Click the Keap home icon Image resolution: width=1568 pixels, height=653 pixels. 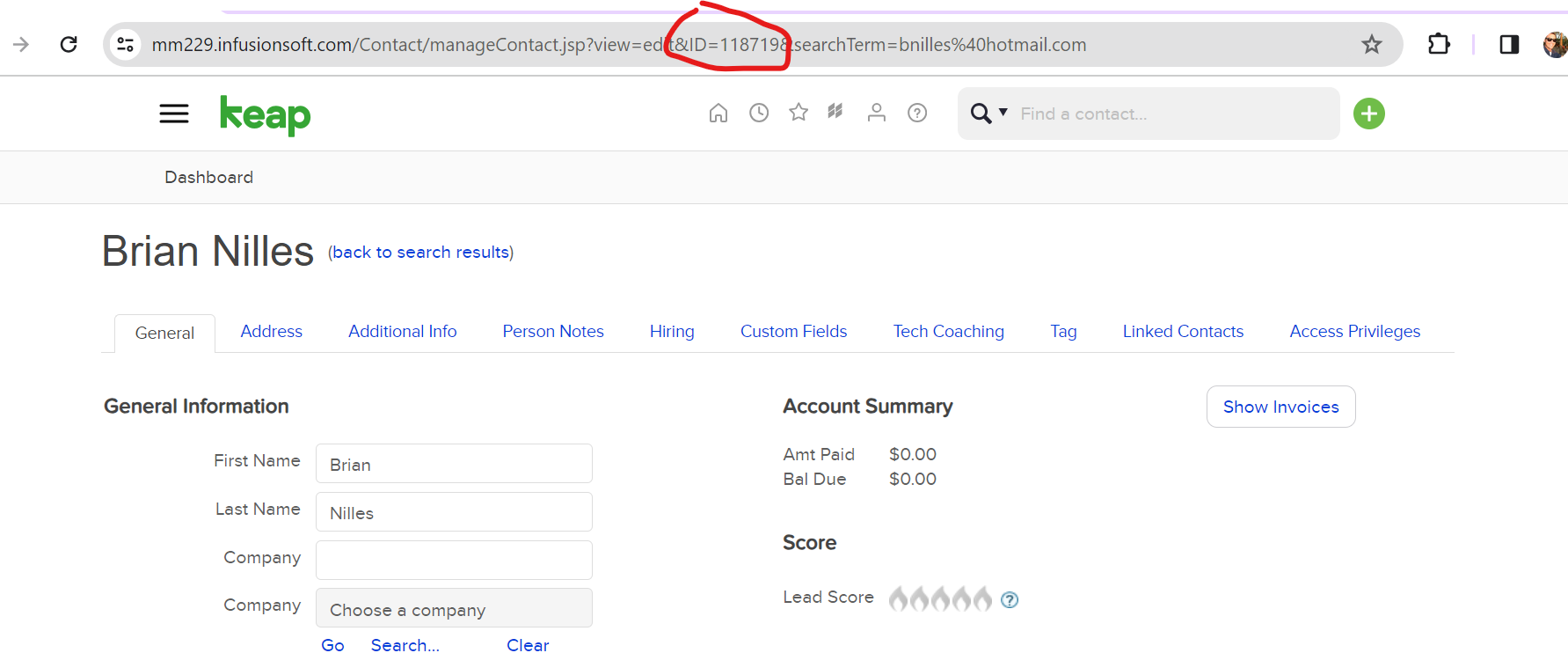click(718, 113)
